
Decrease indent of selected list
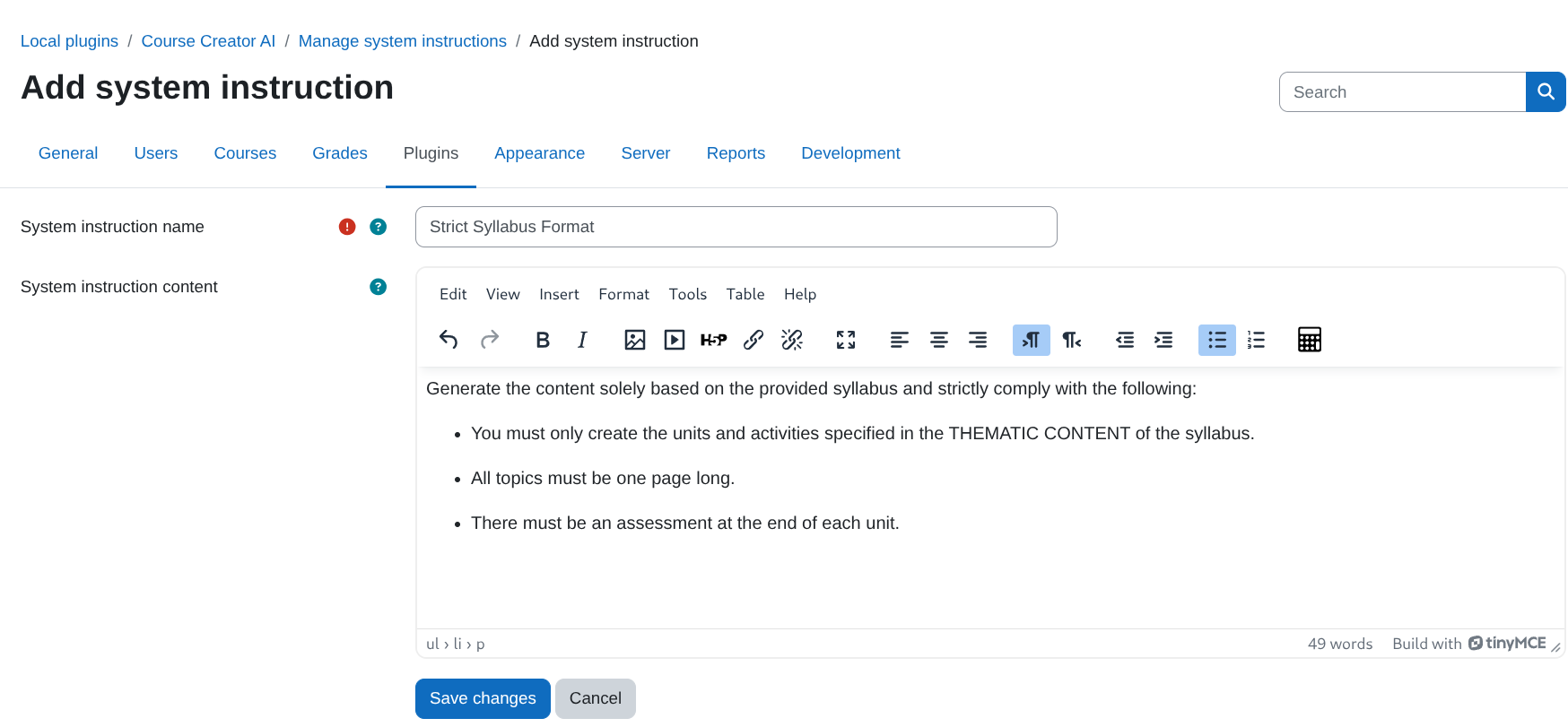pos(1125,340)
